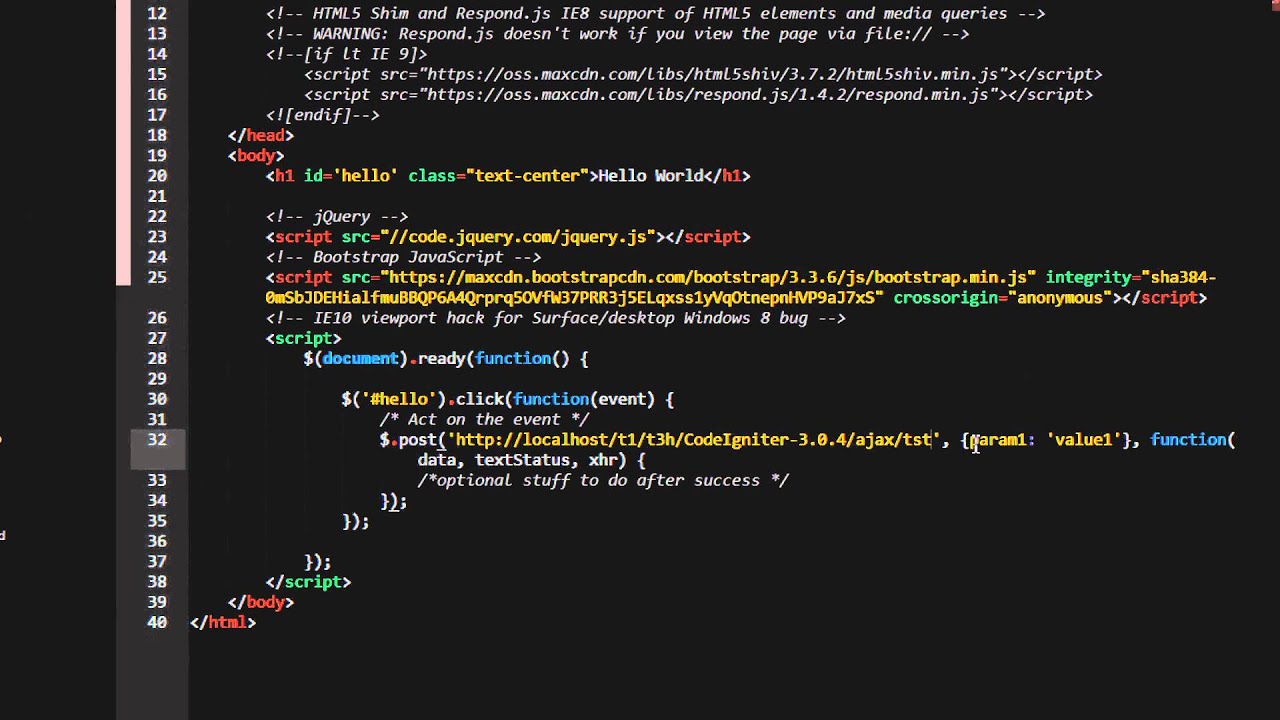Click the 'Hello World' heading text
This screenshot has width=1280, height=720.
(x=651, y=176)
